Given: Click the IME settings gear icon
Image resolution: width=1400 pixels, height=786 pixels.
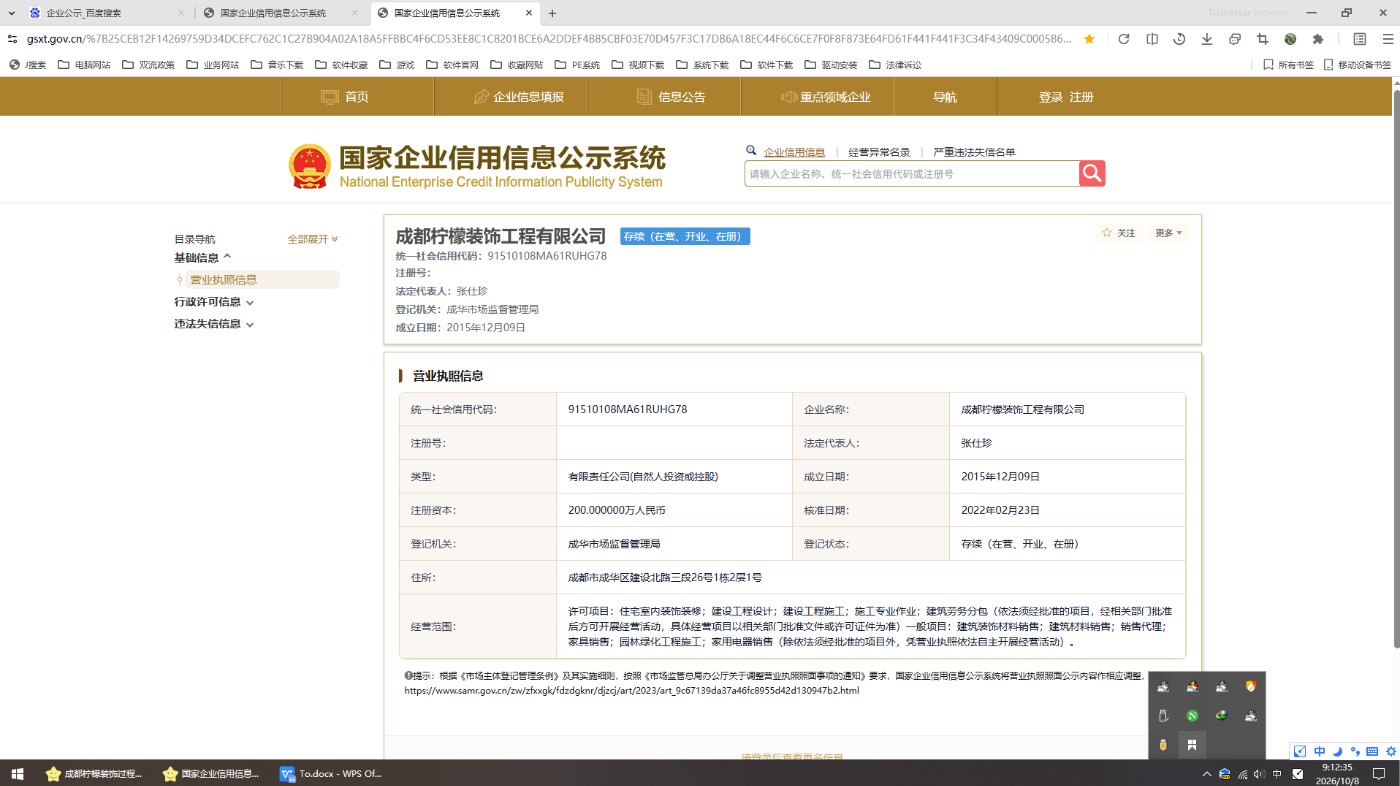Looking at the screenshot, I should pos(1391,751).
